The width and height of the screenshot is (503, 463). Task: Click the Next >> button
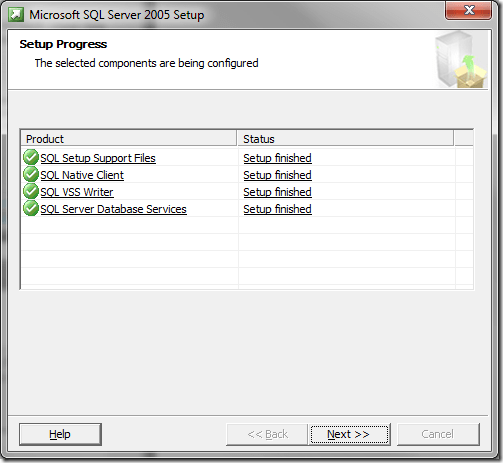tap(349, 434)
